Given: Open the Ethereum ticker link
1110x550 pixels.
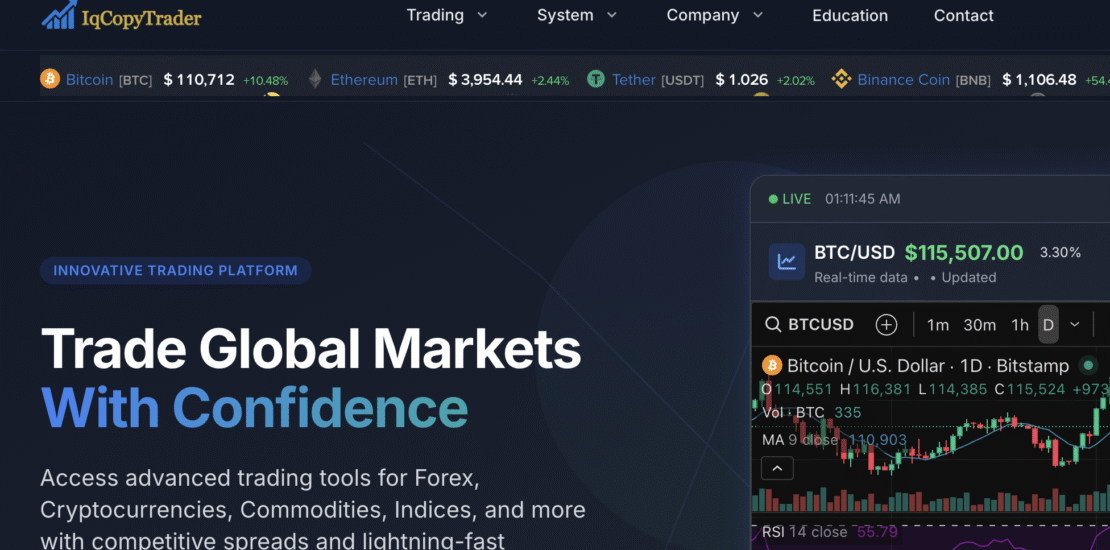Looking at the screenshot, I should pos(364,80).
